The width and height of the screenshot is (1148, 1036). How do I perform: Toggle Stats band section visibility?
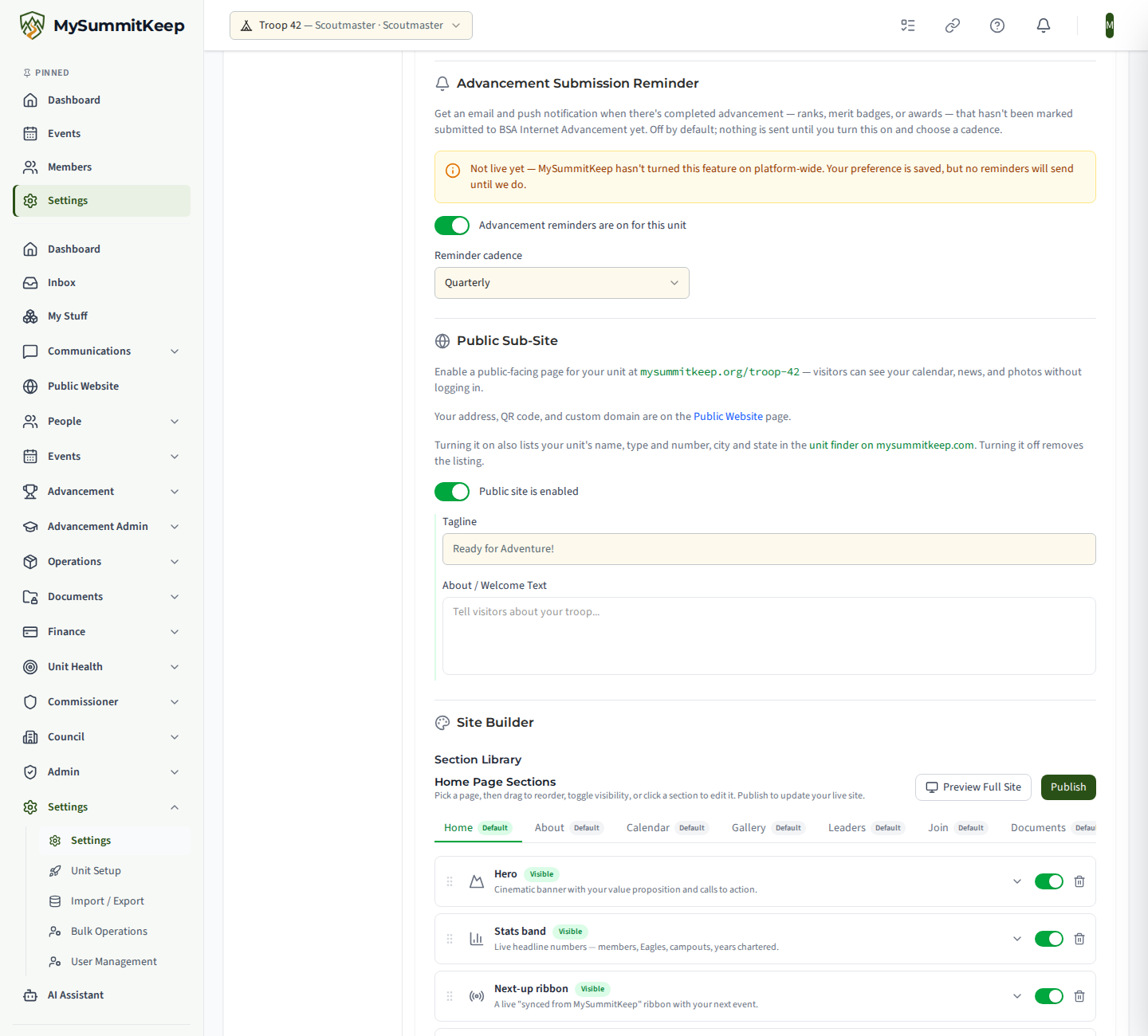click(1049, 939)
